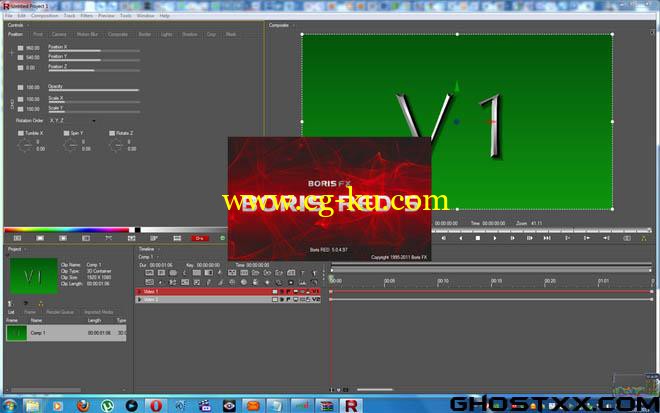Click the first layout icon below color strip
The height and width of the screenshot is (413, 660).
point(17,238)
